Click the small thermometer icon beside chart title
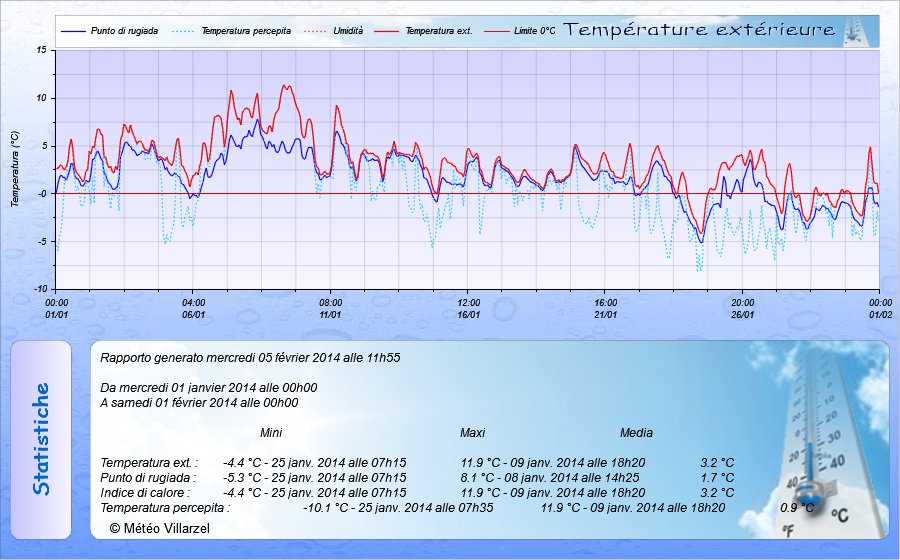This screenshot has height=560, width=900. coord(851,31)
